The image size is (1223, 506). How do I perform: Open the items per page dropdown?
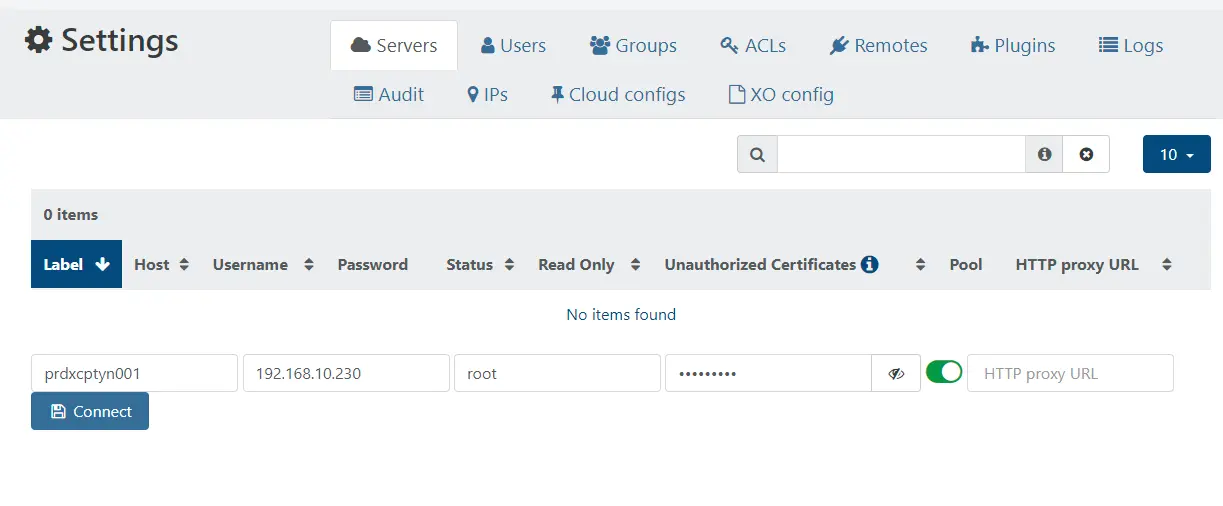1176,155
